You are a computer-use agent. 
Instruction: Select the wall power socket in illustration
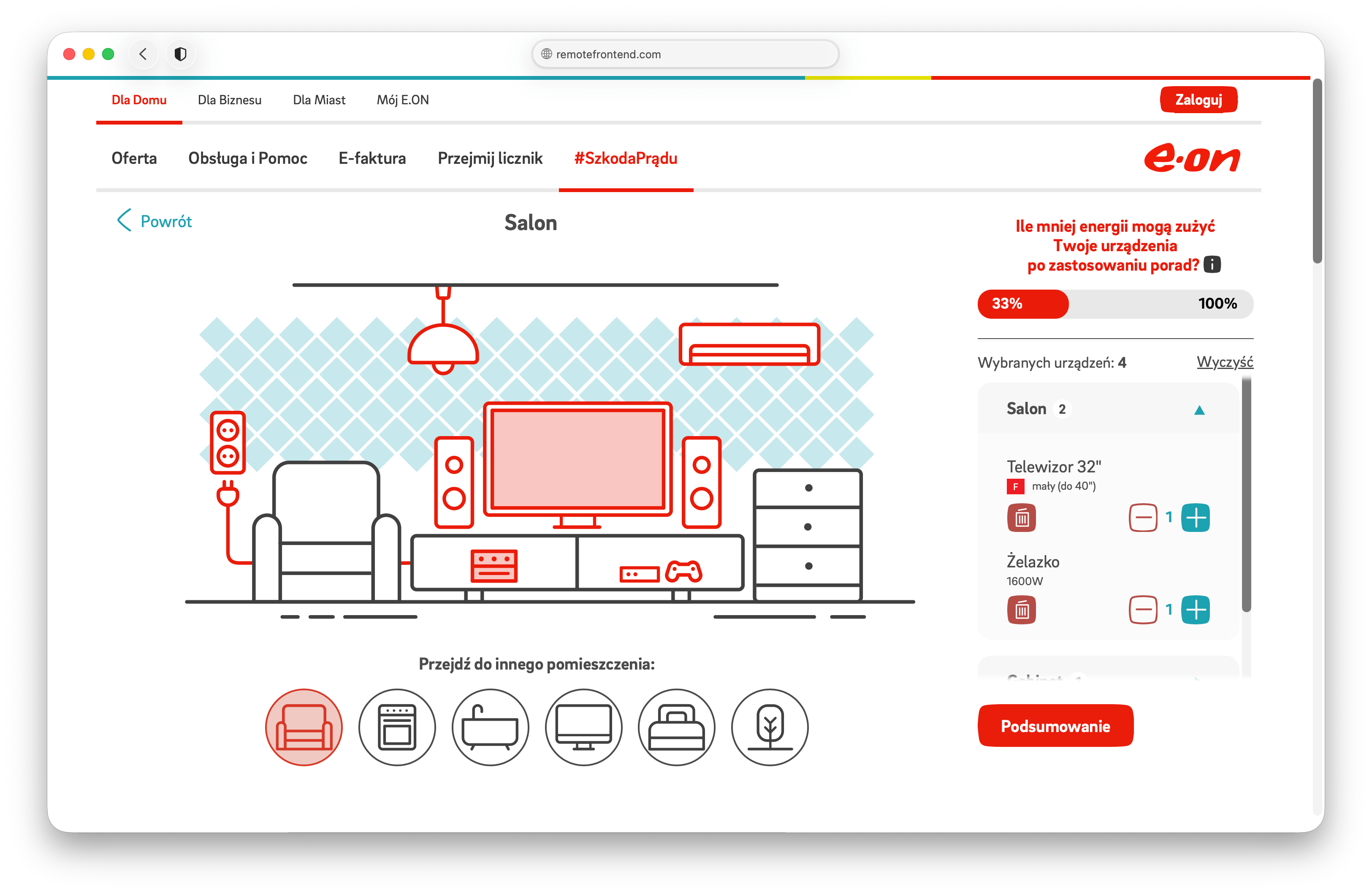pyautogui.click(x=228, y=443)
